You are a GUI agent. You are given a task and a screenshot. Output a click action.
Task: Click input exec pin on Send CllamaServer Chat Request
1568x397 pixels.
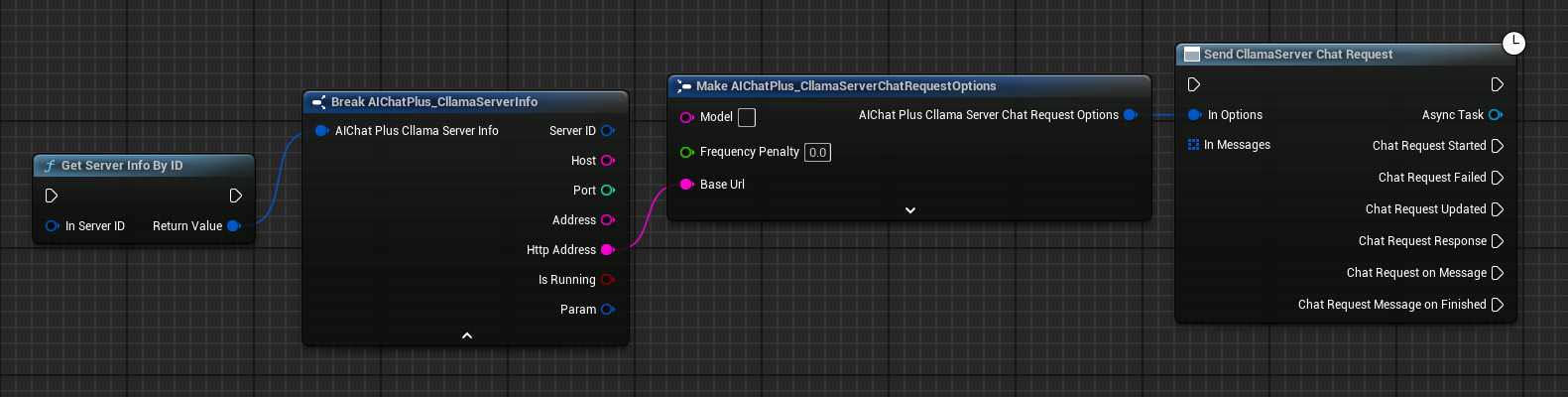pyautogui.click(x=1194, y=84)
